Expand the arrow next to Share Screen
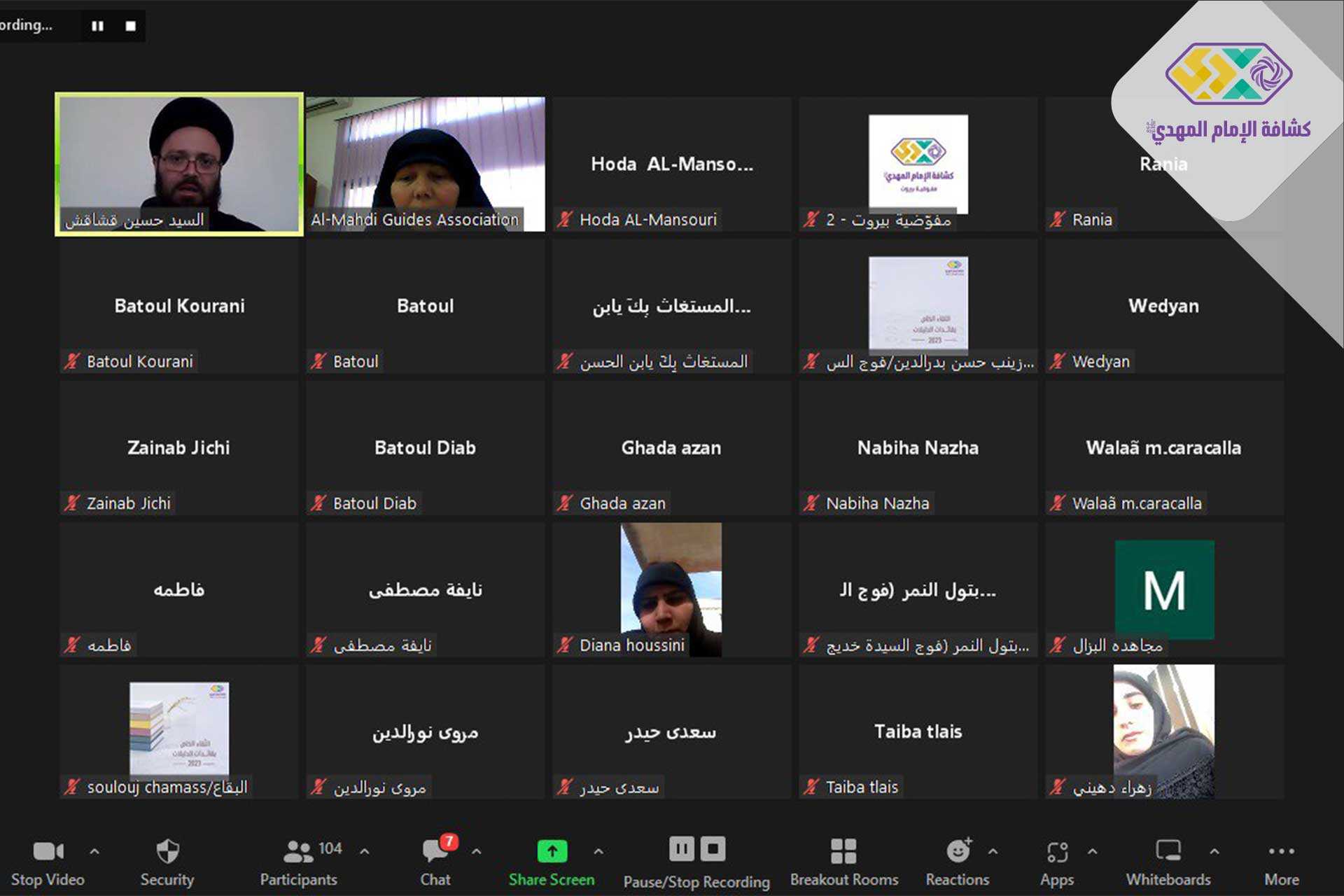The height and width of the screenshot is (896, 1344). pyautogui.click(x=598, y=851)
